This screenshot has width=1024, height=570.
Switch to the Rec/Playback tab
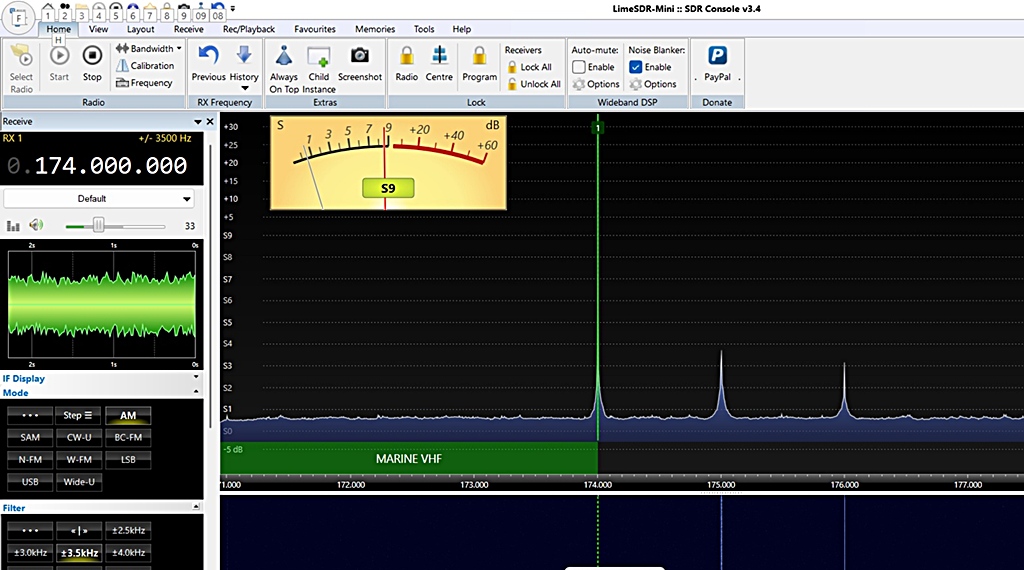pos(248,30)
